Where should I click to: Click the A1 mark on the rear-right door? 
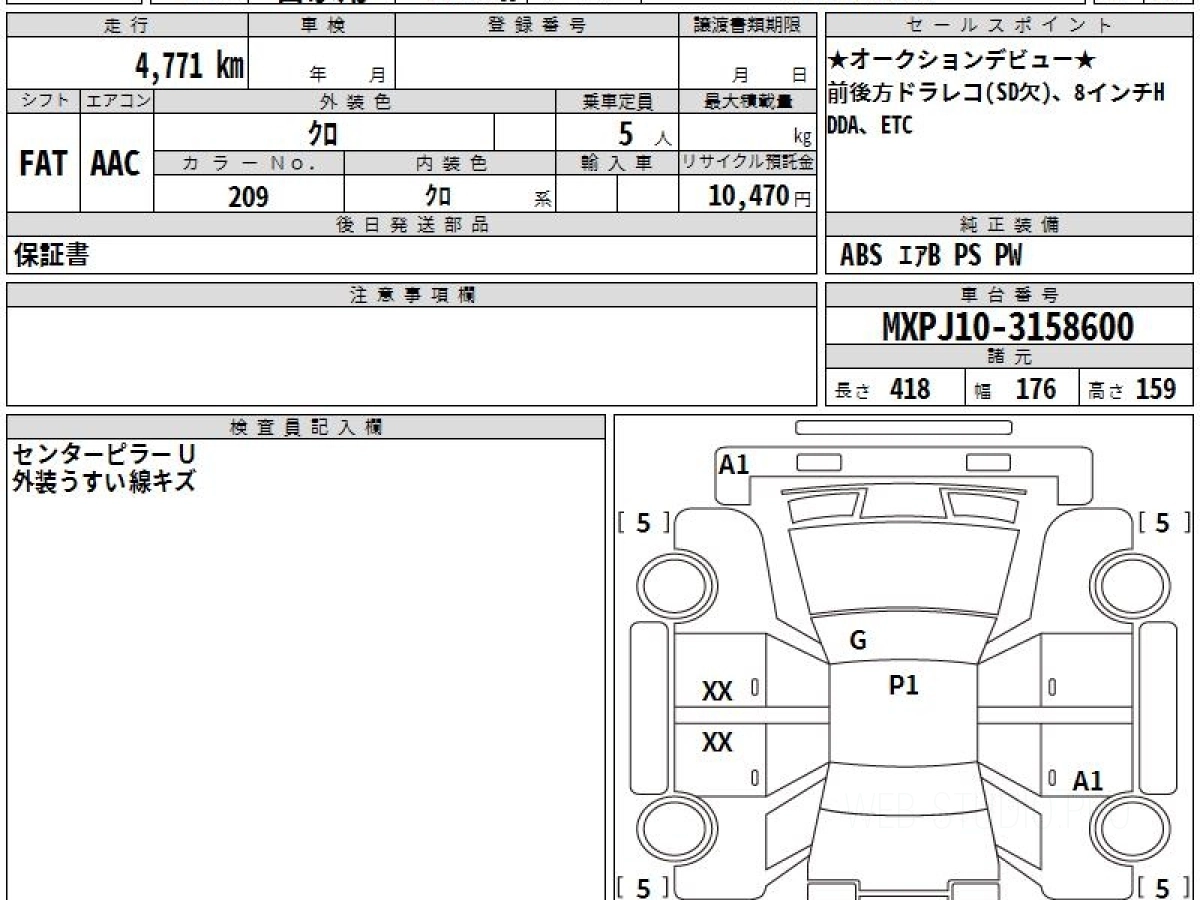(1087, 782)
